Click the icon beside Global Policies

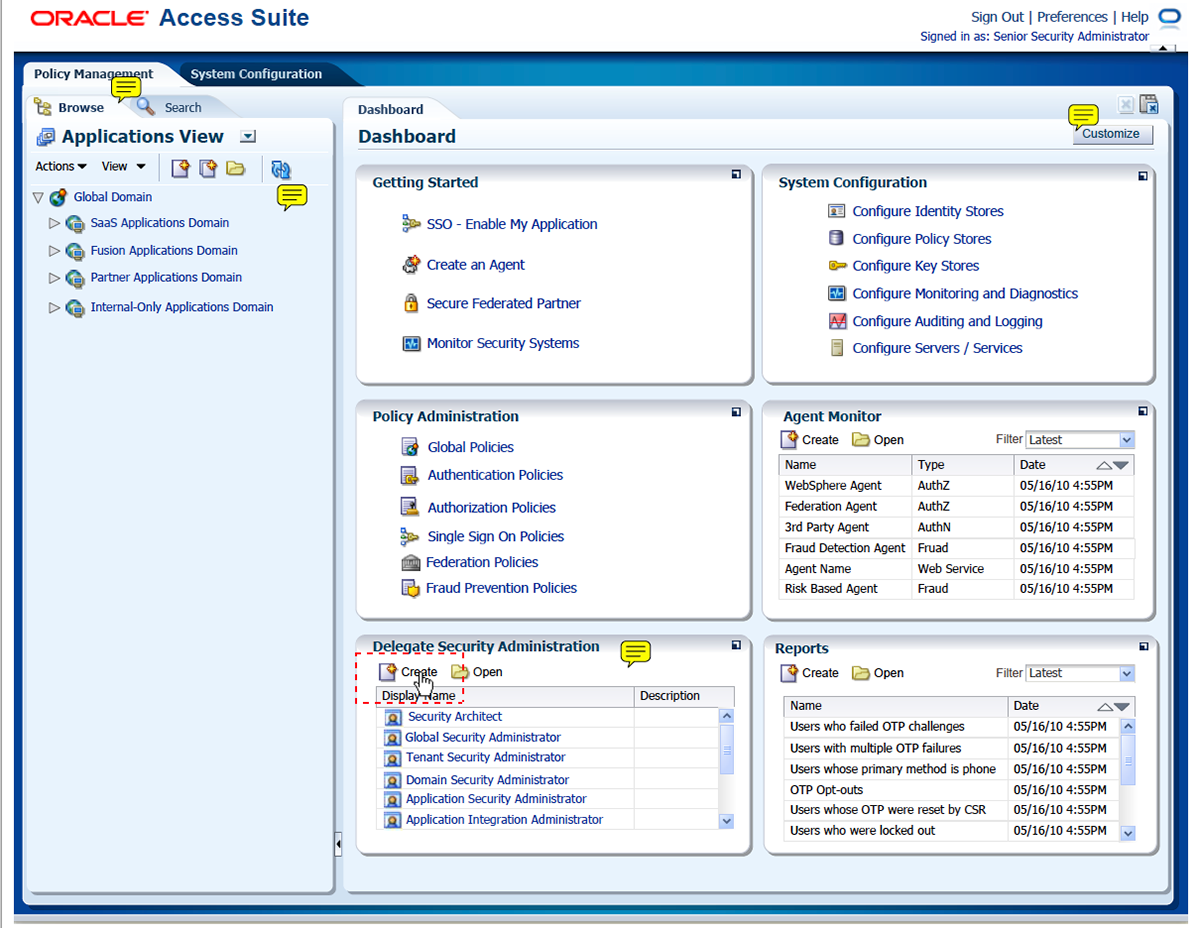[x=409, y=447]
